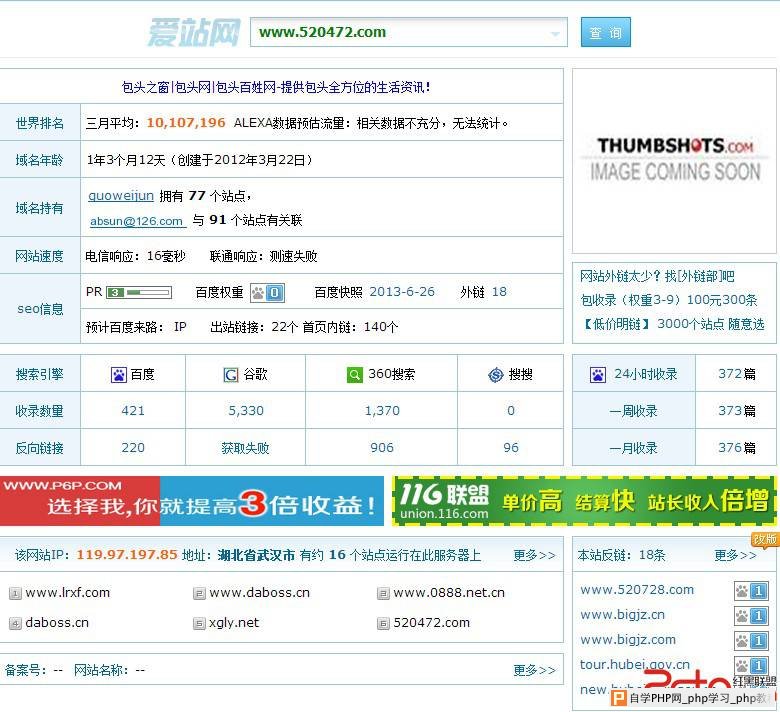Open the www.bigjz.cn backlink

(x=622, y=614)
